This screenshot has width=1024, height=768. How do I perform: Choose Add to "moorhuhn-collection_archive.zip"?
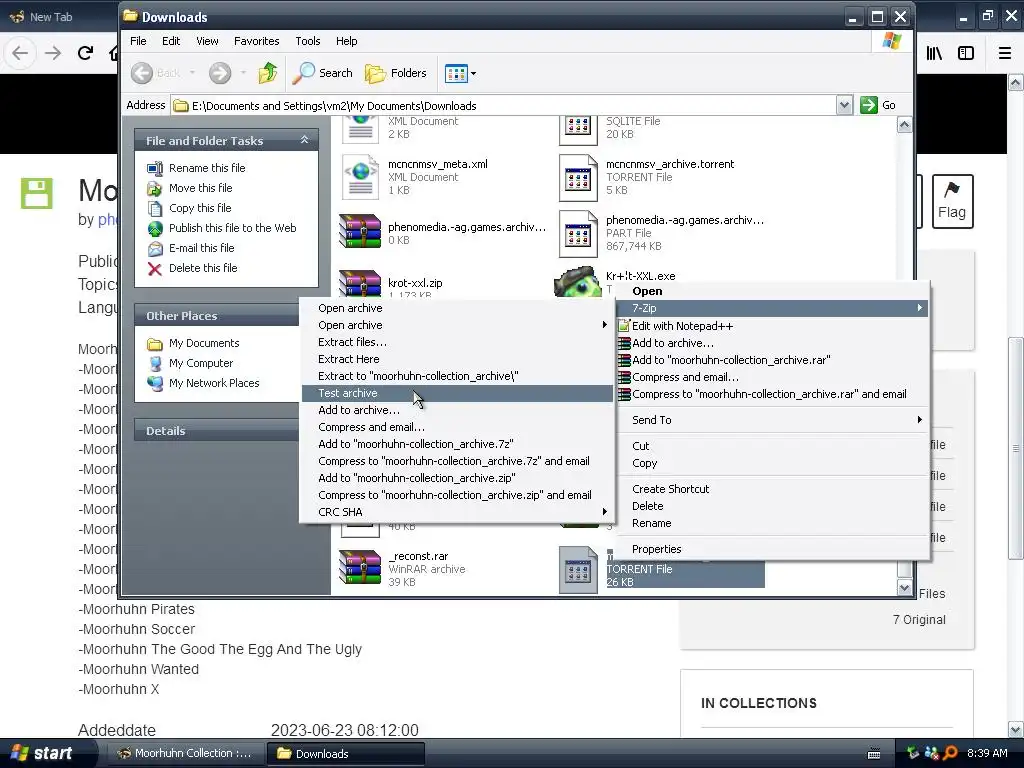[456, 478]
